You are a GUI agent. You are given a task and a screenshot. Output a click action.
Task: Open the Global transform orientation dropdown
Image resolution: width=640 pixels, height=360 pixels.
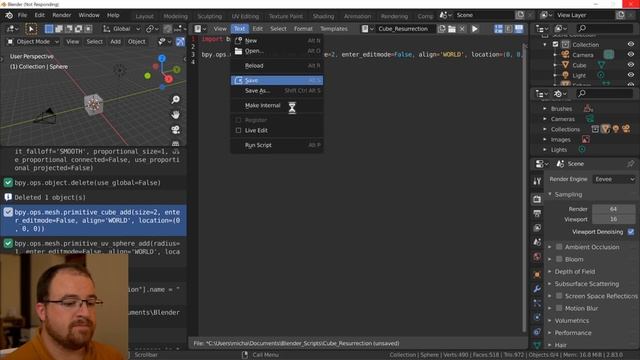pos(121,29)
